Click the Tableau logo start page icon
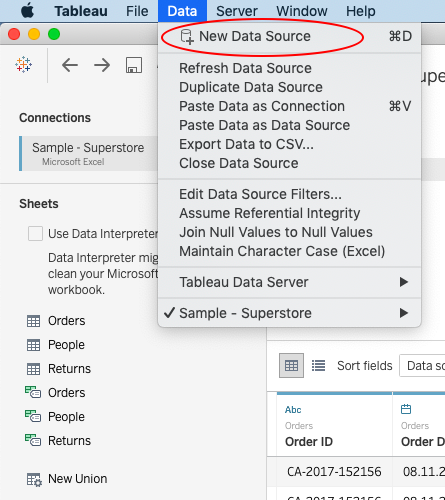The height and width of the screenshot is (500, 445). coord(23,65)
